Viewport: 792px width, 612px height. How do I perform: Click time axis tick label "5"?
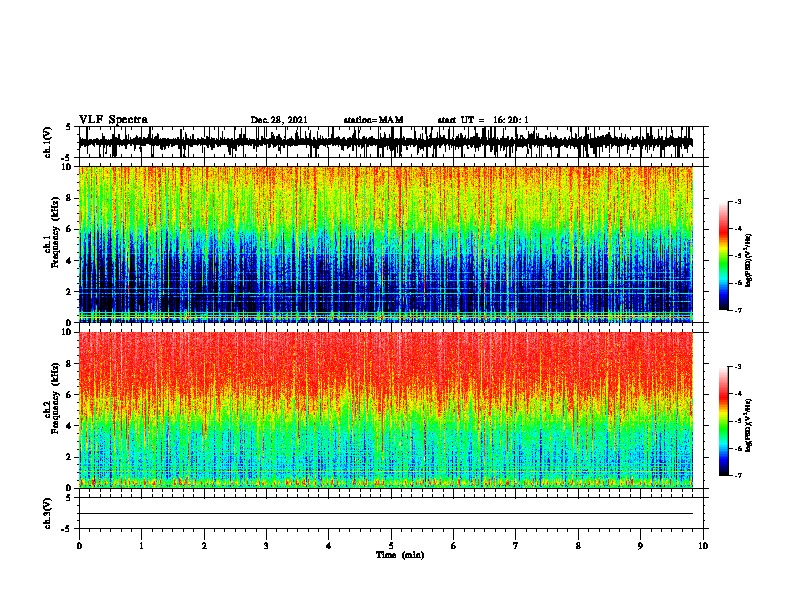coord(391,546)
